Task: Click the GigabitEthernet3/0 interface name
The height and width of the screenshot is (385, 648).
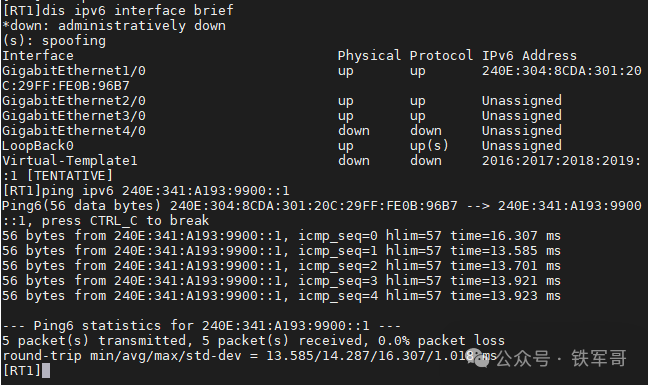Action: [74, 116]
